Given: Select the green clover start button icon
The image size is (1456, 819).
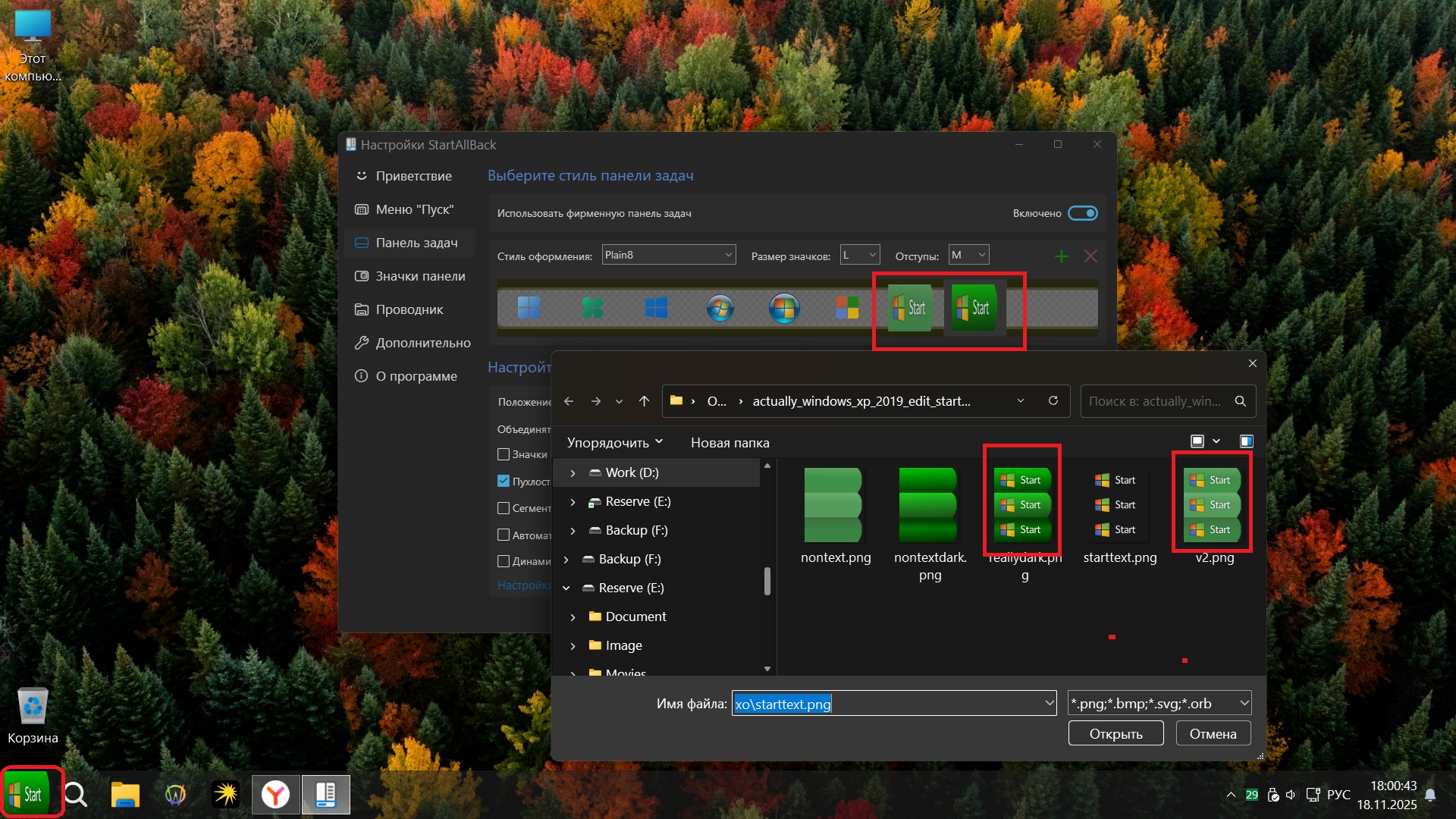Looking at the screenshot, I should [x=592, y=308].
